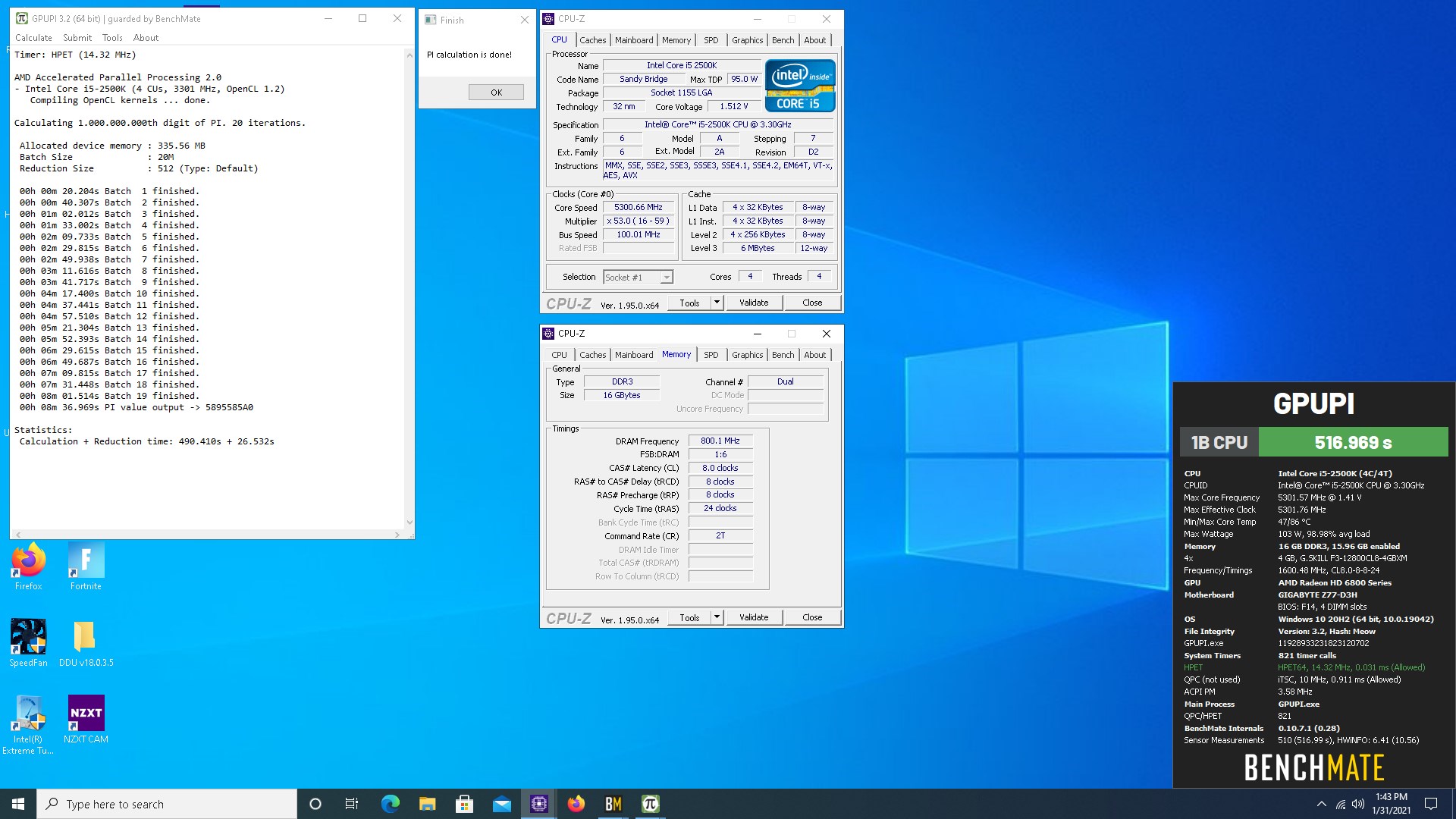
Task: Minimize the GPUPI window
Action: 328,19
